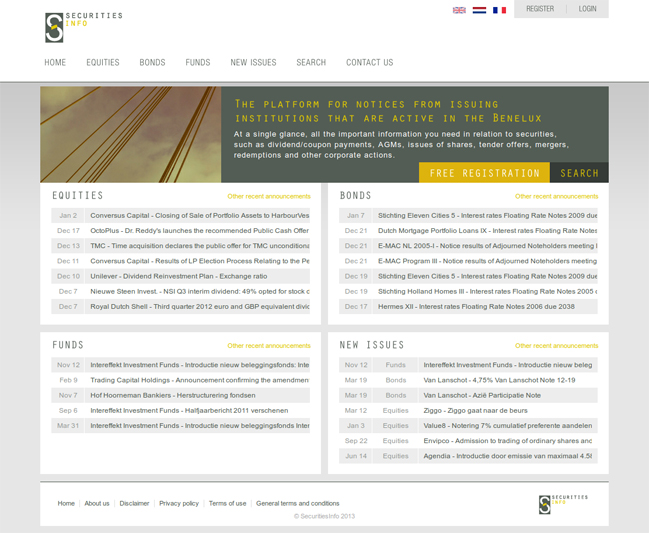Click General terms and conditions footer link
Image resolution: width=649 pixels, height=533 pixels.
[298, 503]
